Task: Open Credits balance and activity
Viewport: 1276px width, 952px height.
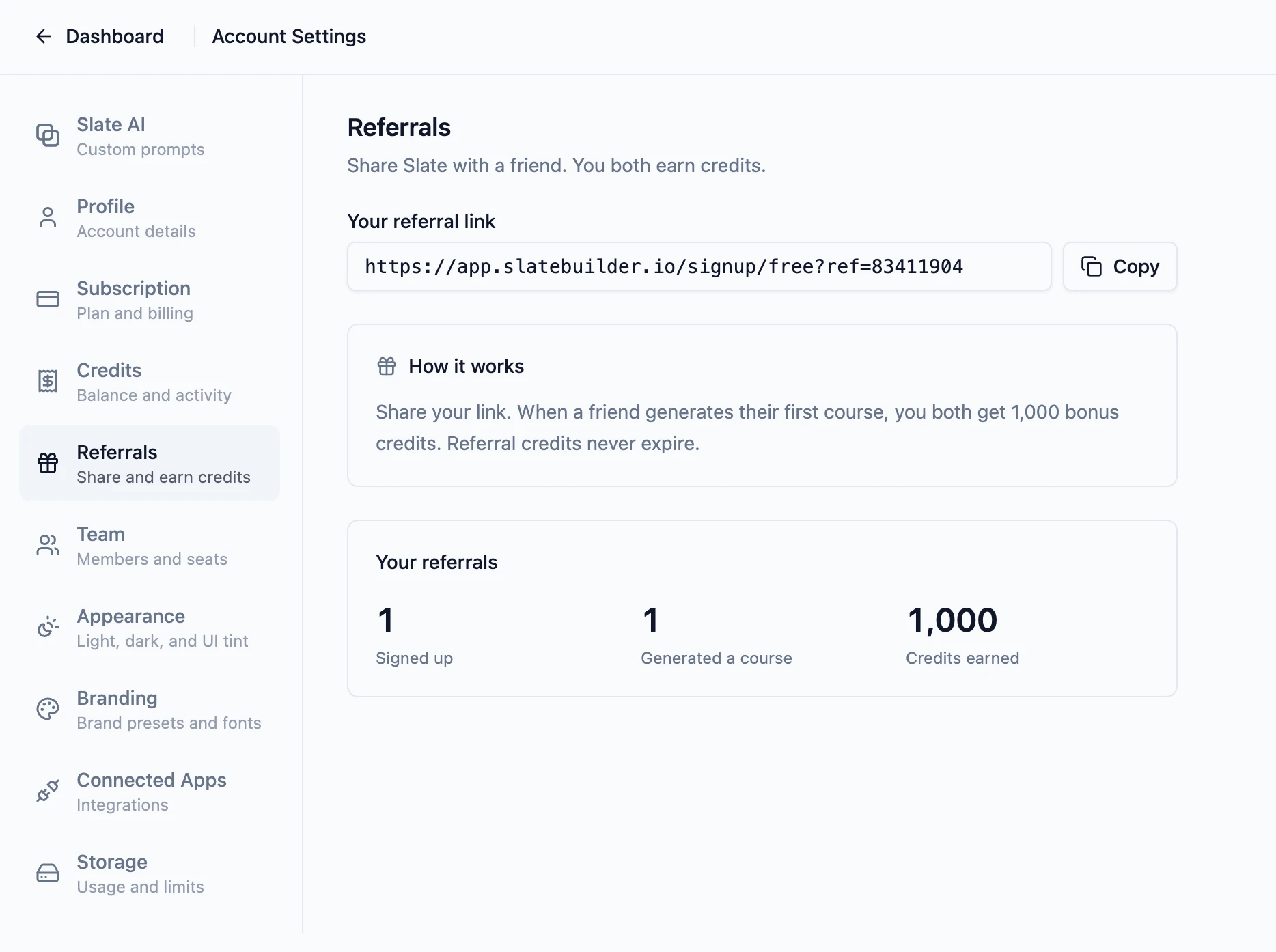Action: point(150,381)
